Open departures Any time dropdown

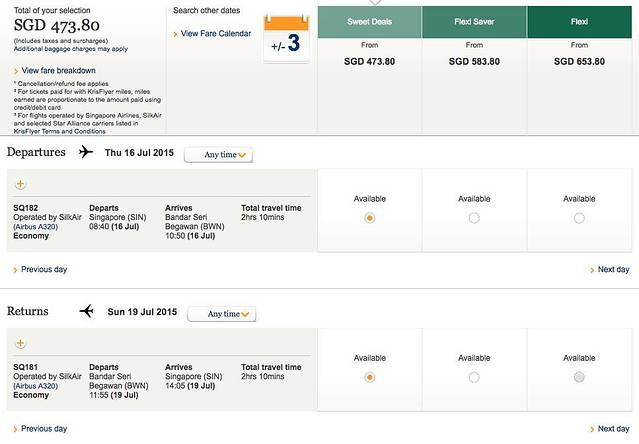(227, 155)
